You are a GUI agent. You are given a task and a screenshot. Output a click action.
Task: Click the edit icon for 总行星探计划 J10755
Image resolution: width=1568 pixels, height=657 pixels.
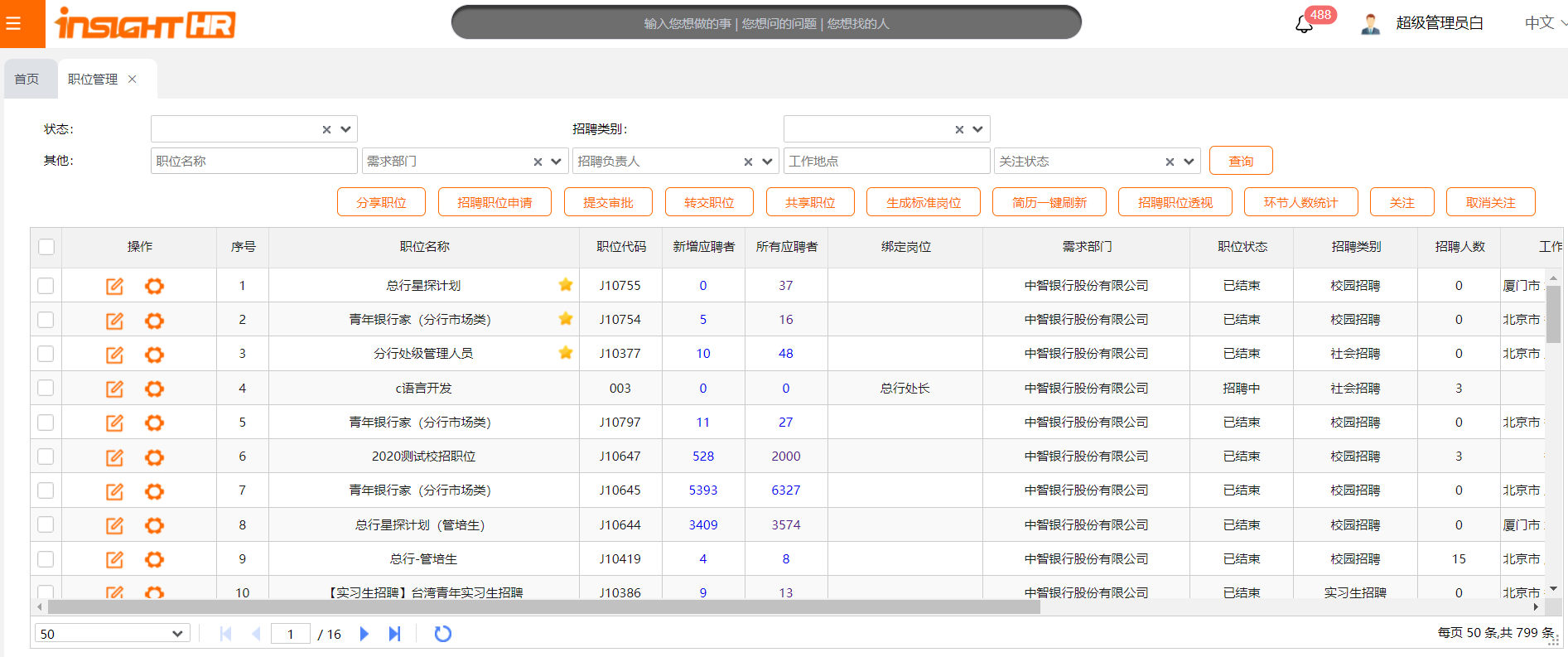point(114,286)
